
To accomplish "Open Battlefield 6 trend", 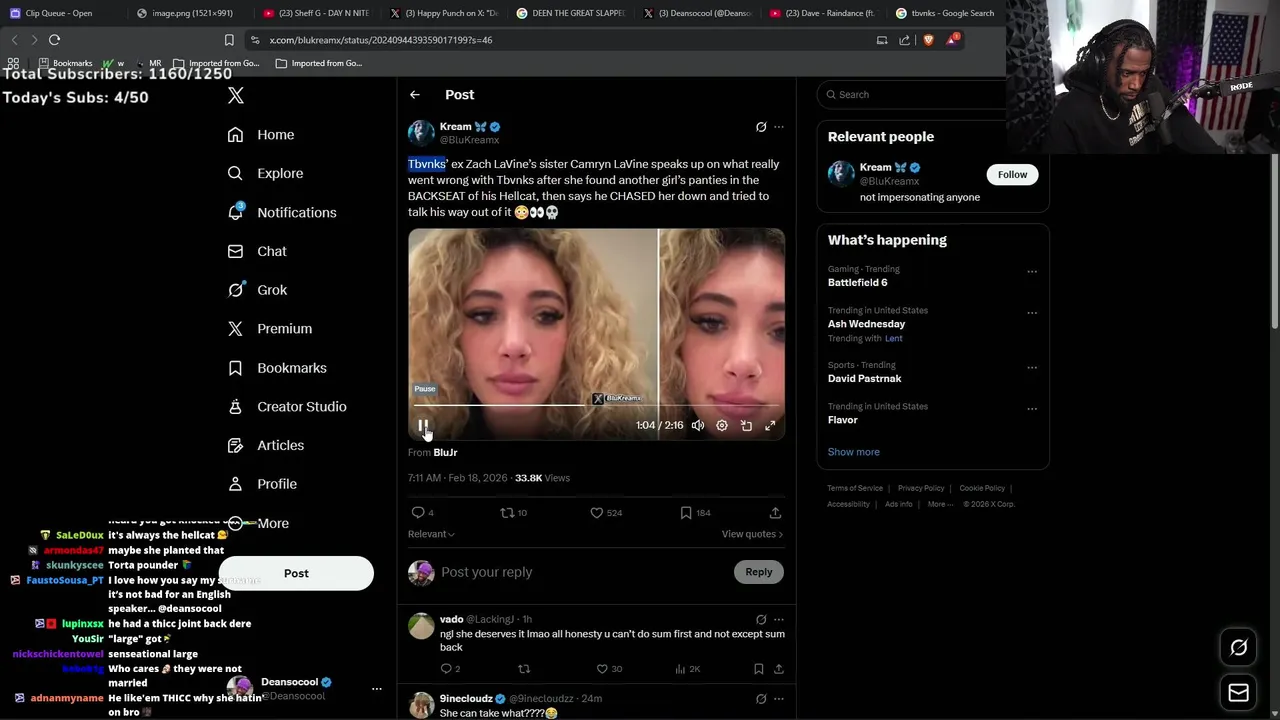I will coord(857,282).
